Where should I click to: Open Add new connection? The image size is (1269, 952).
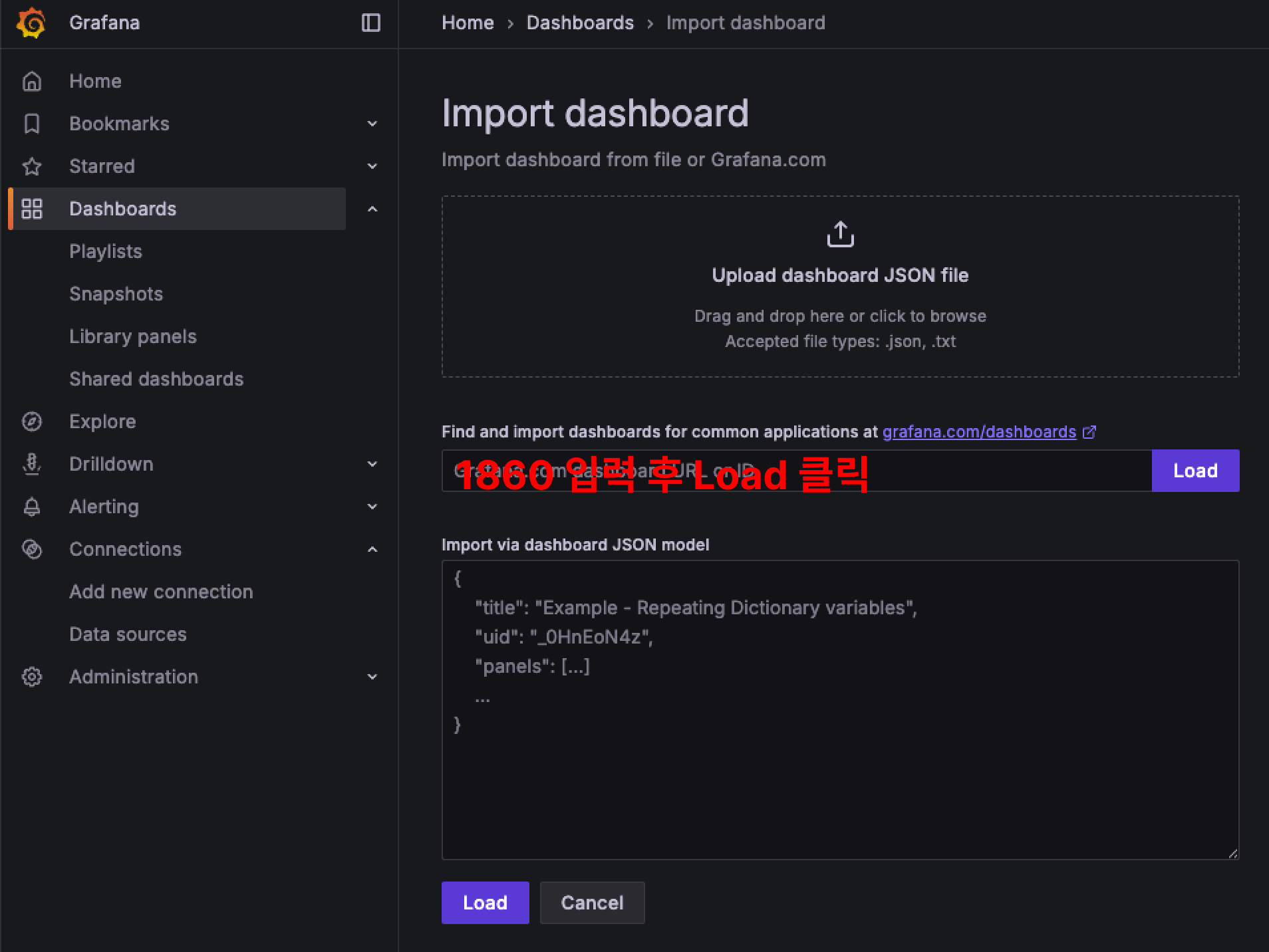[x=161, y=592]
